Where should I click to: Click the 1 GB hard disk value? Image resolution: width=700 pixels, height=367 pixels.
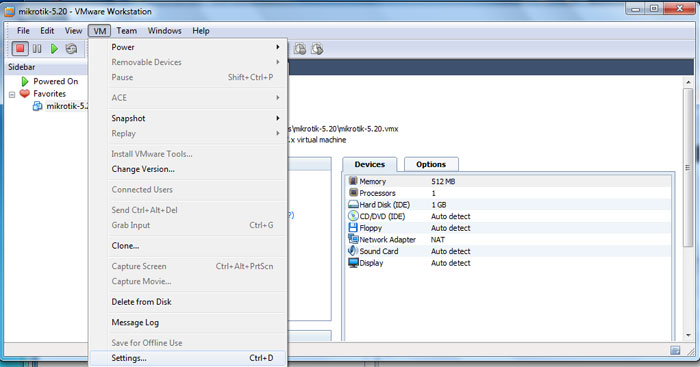click(438, 205)
